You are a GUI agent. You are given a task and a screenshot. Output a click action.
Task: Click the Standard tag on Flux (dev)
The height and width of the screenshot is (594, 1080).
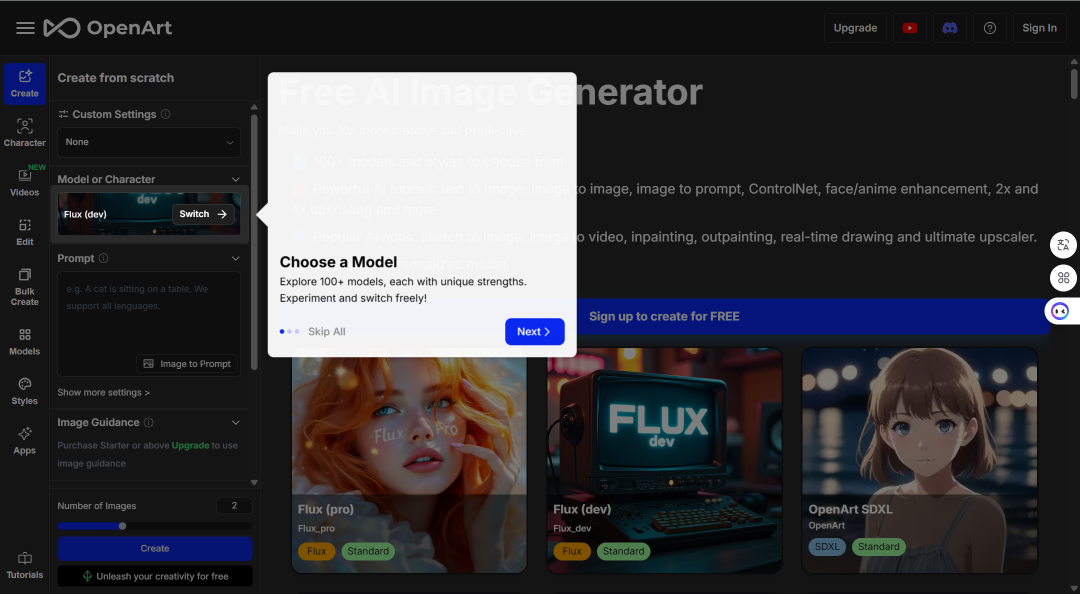click(623, 551)
